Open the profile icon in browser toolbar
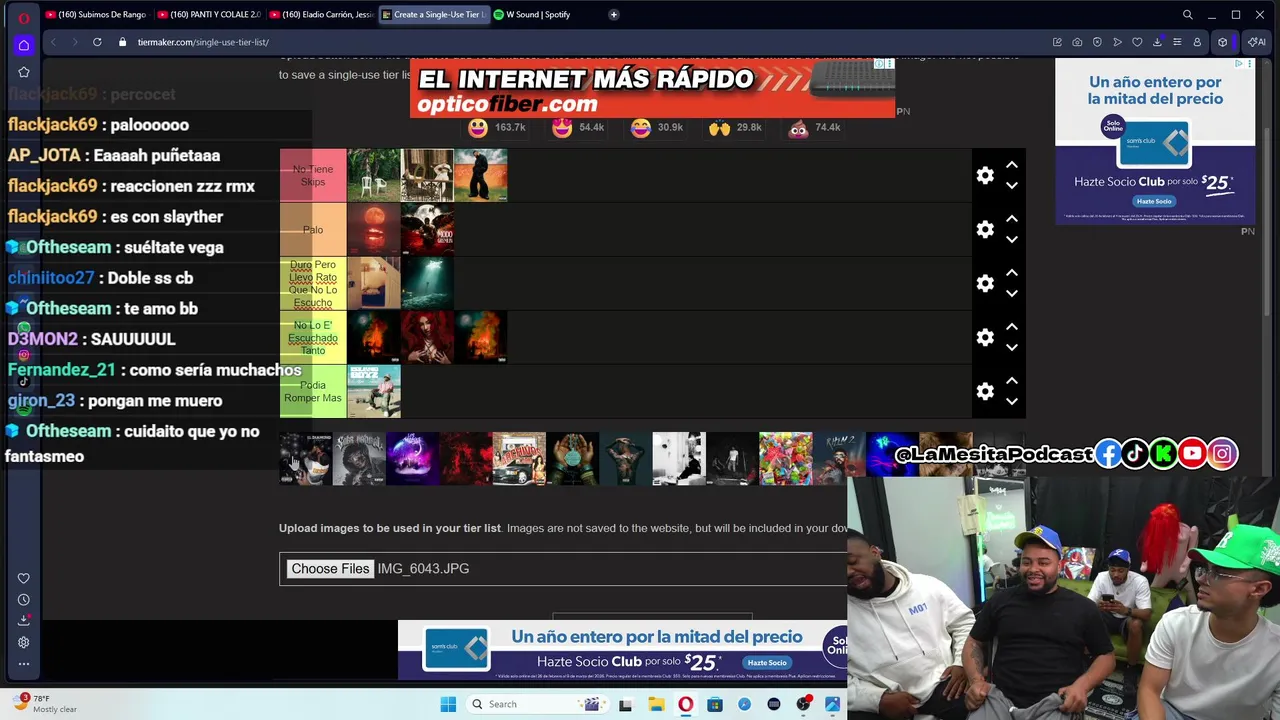Image resolution: width=1280 pixels, height=720 pixels. point(1197,42)
